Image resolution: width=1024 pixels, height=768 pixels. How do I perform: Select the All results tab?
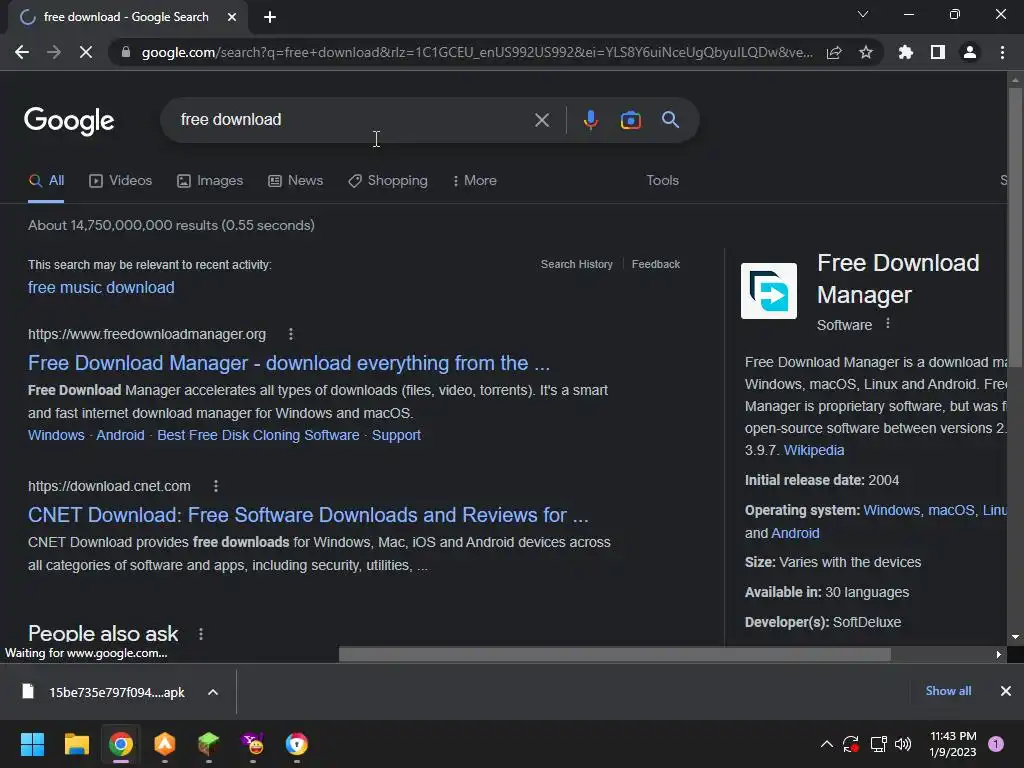46,181
